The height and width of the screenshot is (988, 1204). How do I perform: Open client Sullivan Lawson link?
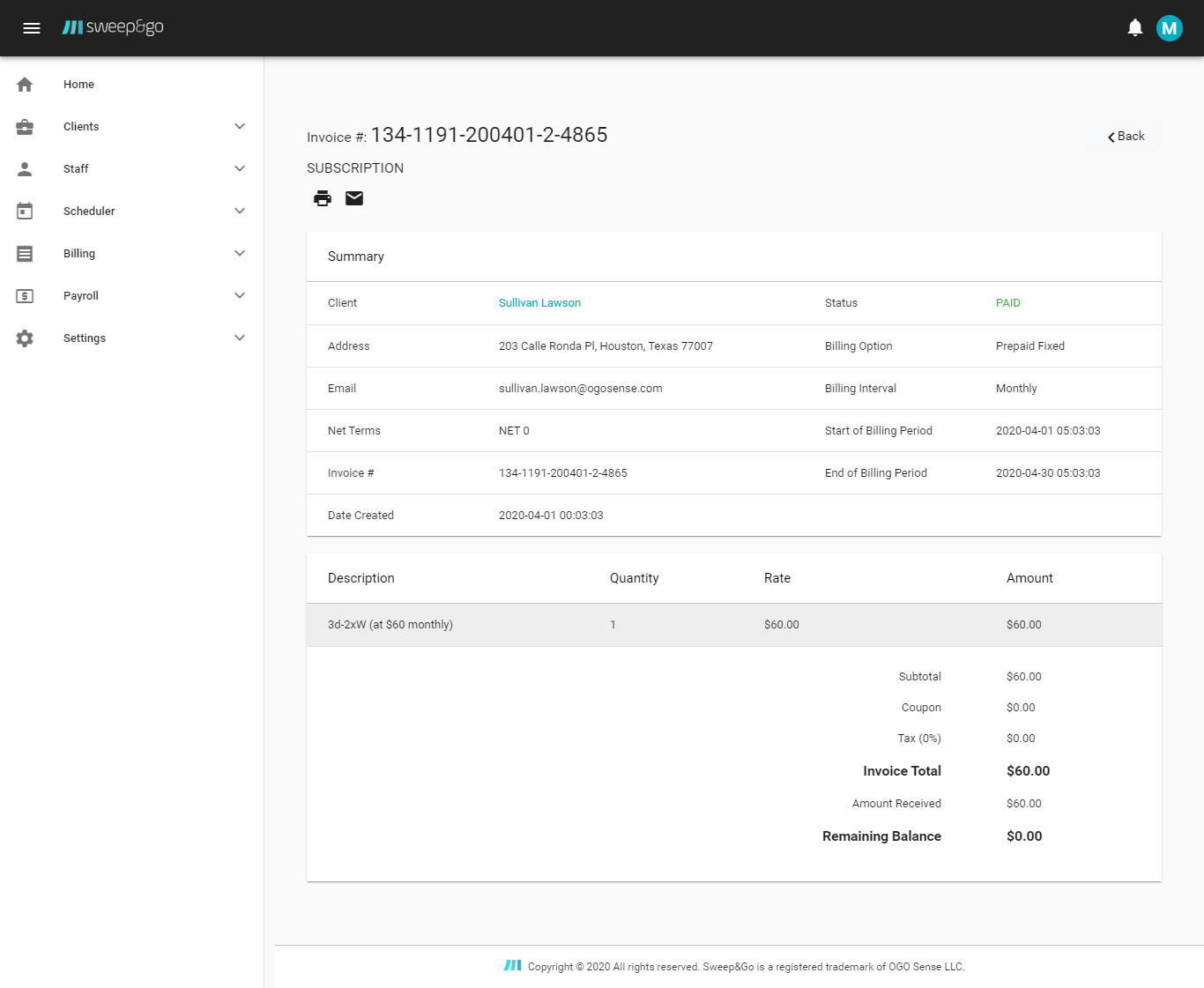(539, 303)
